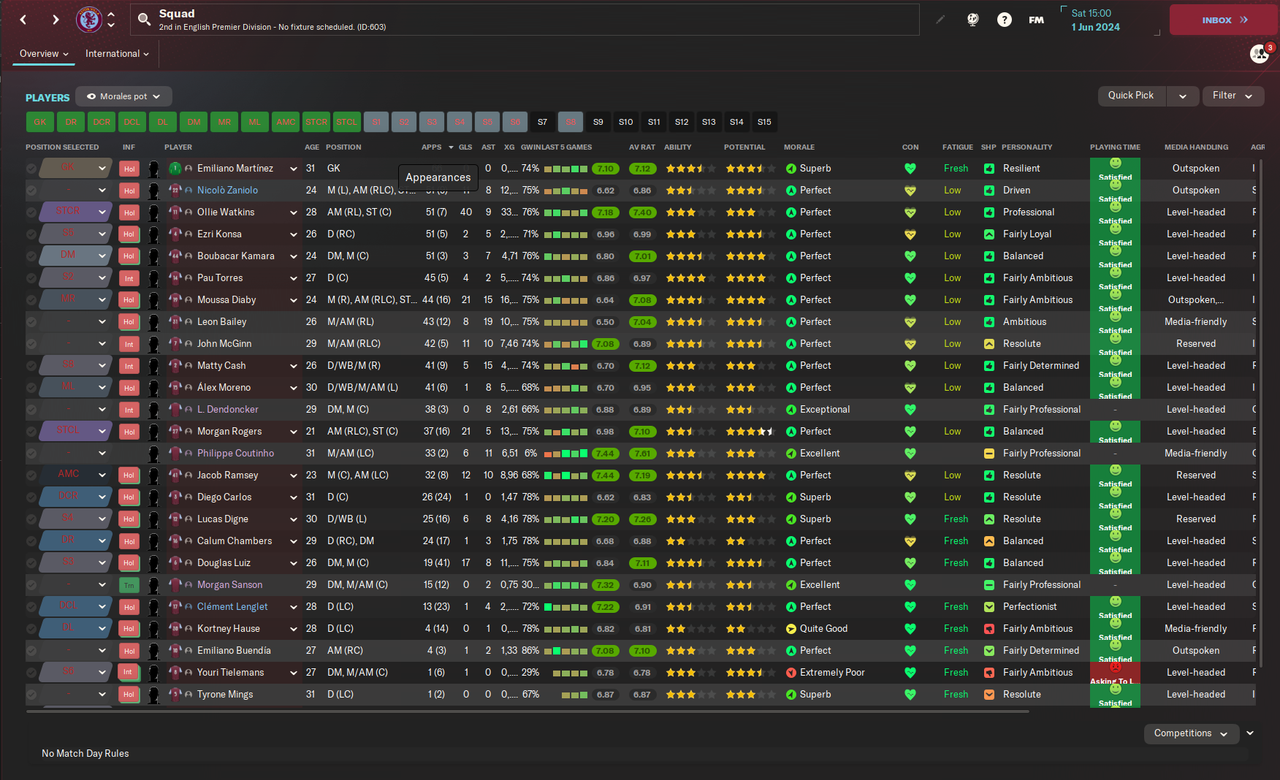Viewport: 1280px width, 780px height.
Task: Open the Filter dropdown
Action: [1233, 96]
